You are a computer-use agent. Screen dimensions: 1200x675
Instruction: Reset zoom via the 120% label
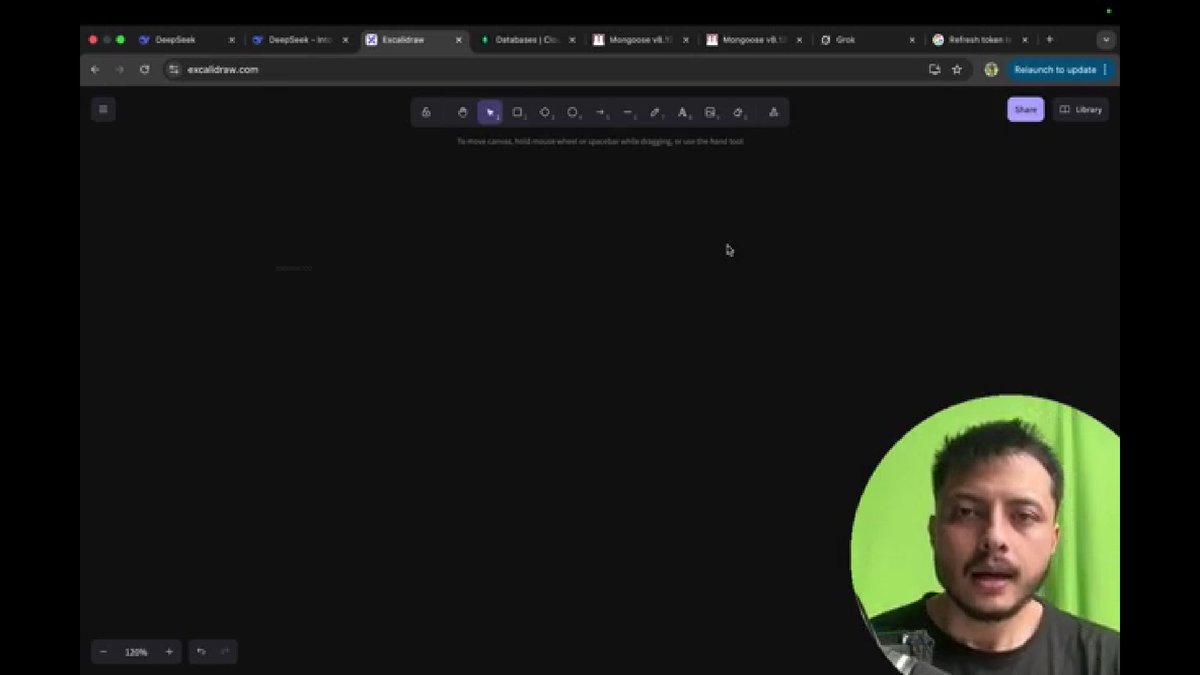coord(136,652)
